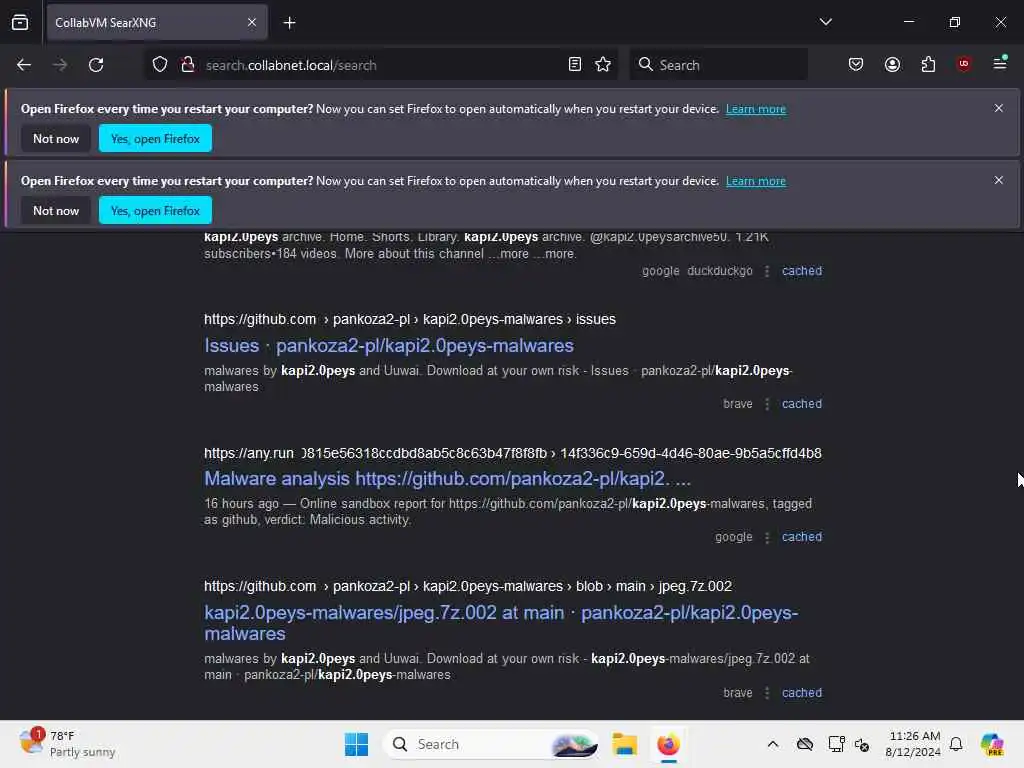Open the extensions puzzle icon

928,65
